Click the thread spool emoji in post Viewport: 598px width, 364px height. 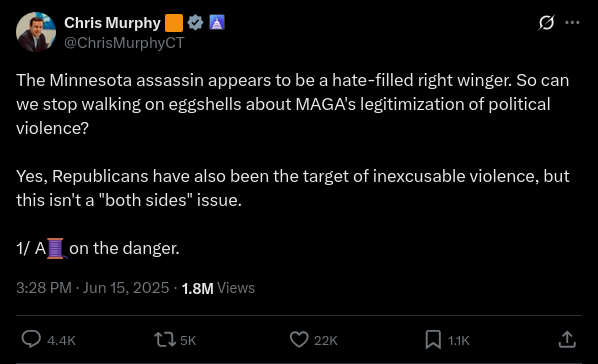[56, 248]
